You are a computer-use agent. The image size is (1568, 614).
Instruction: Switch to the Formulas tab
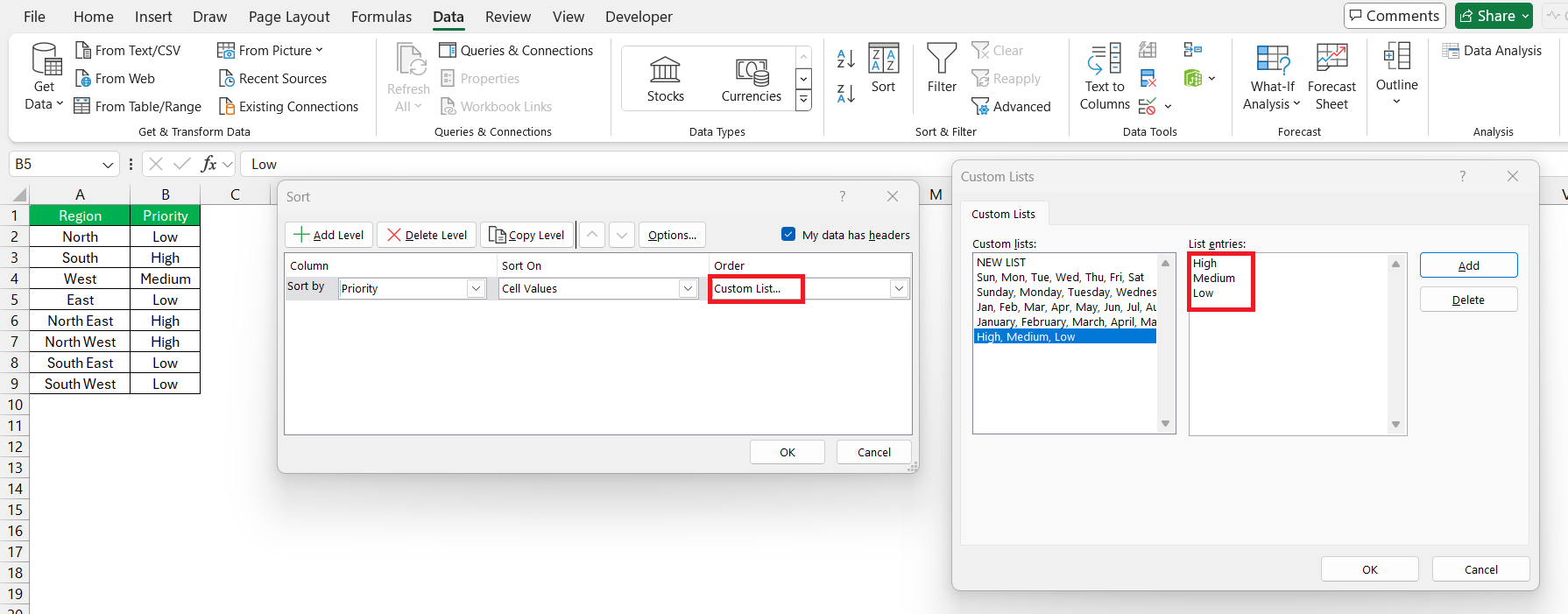click(x=381, y=17)
